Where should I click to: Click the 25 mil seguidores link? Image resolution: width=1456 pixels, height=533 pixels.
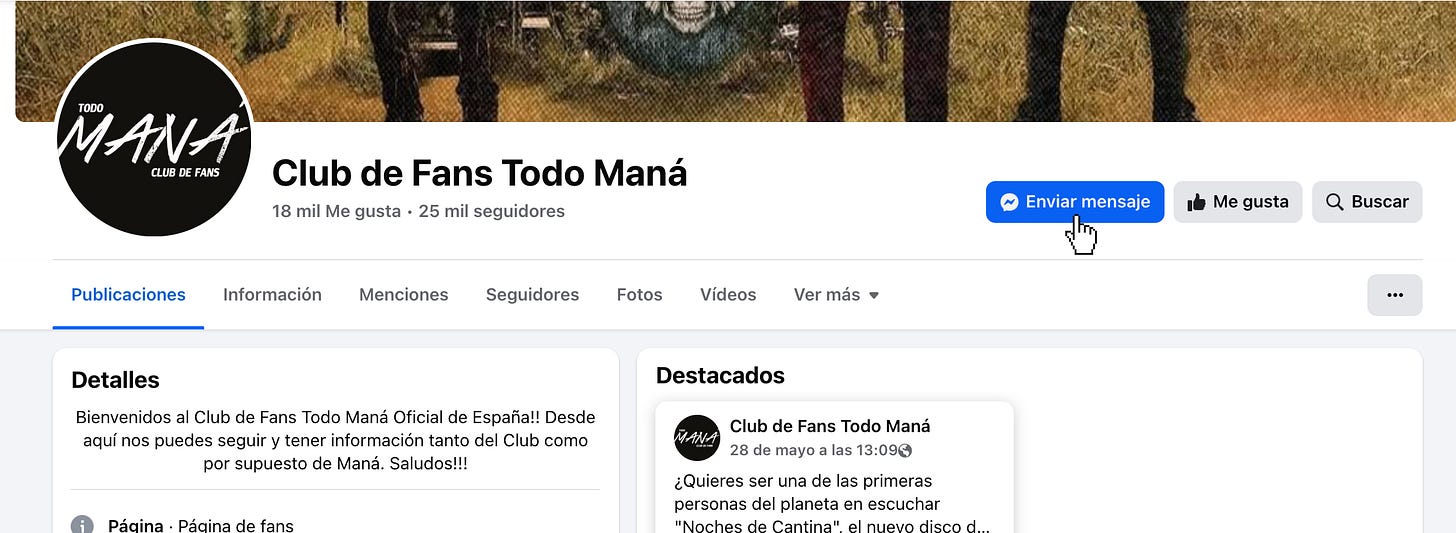[492, 212]
